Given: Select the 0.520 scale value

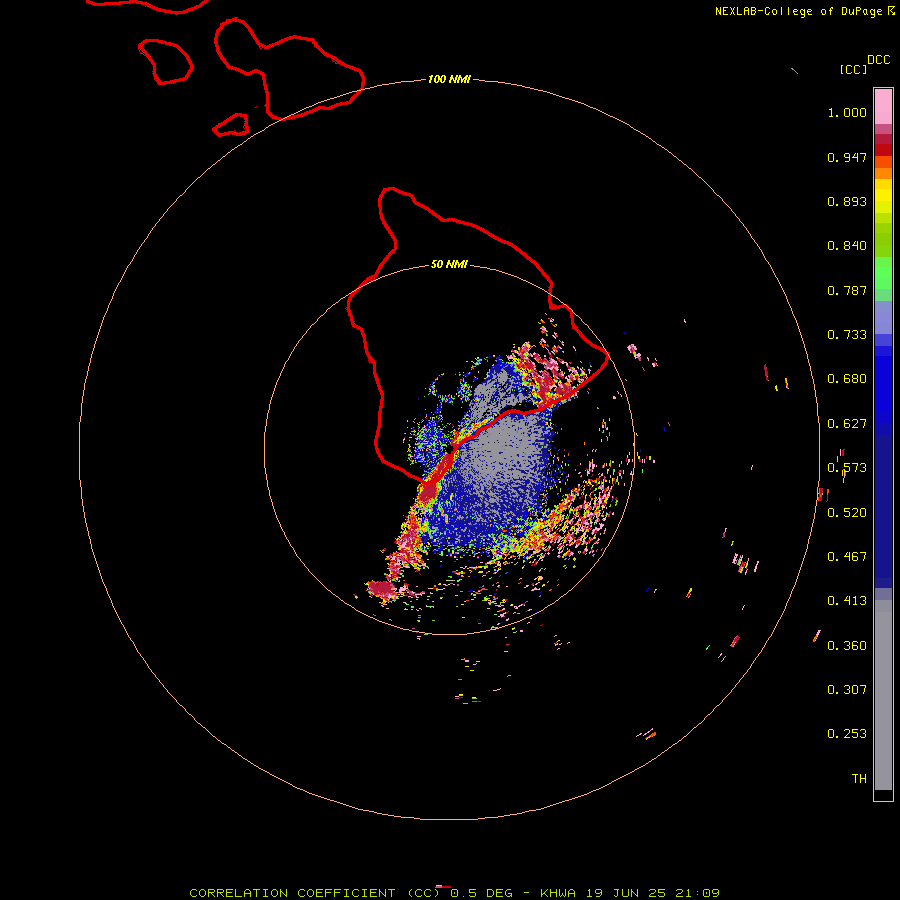Looking at the screenshot, I should pyautogui.click(x=847, y=513).
